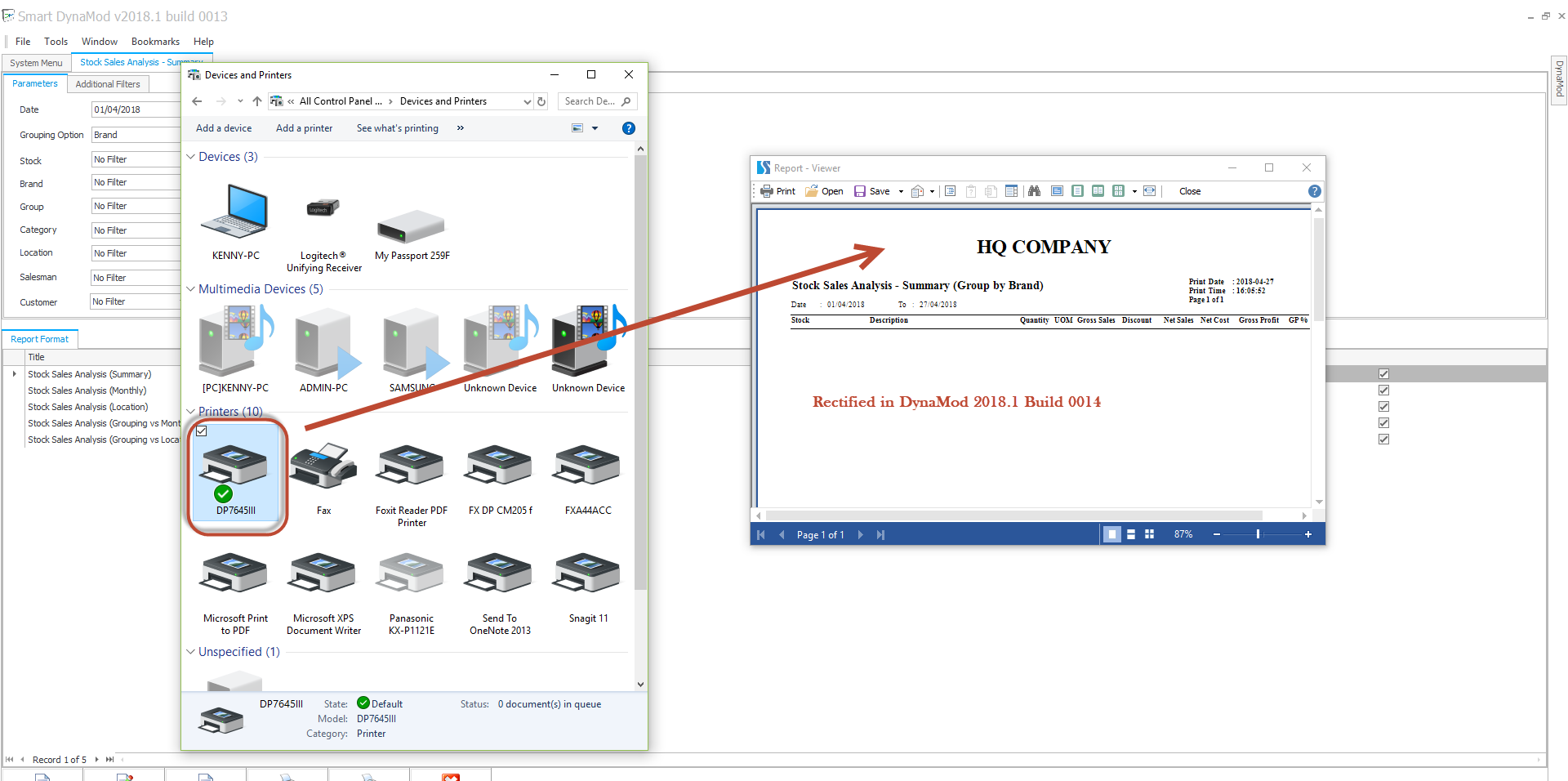Open the Bookmarks menu
Image resolution: width=1568 pixels, height=781 pixels.
155,42
